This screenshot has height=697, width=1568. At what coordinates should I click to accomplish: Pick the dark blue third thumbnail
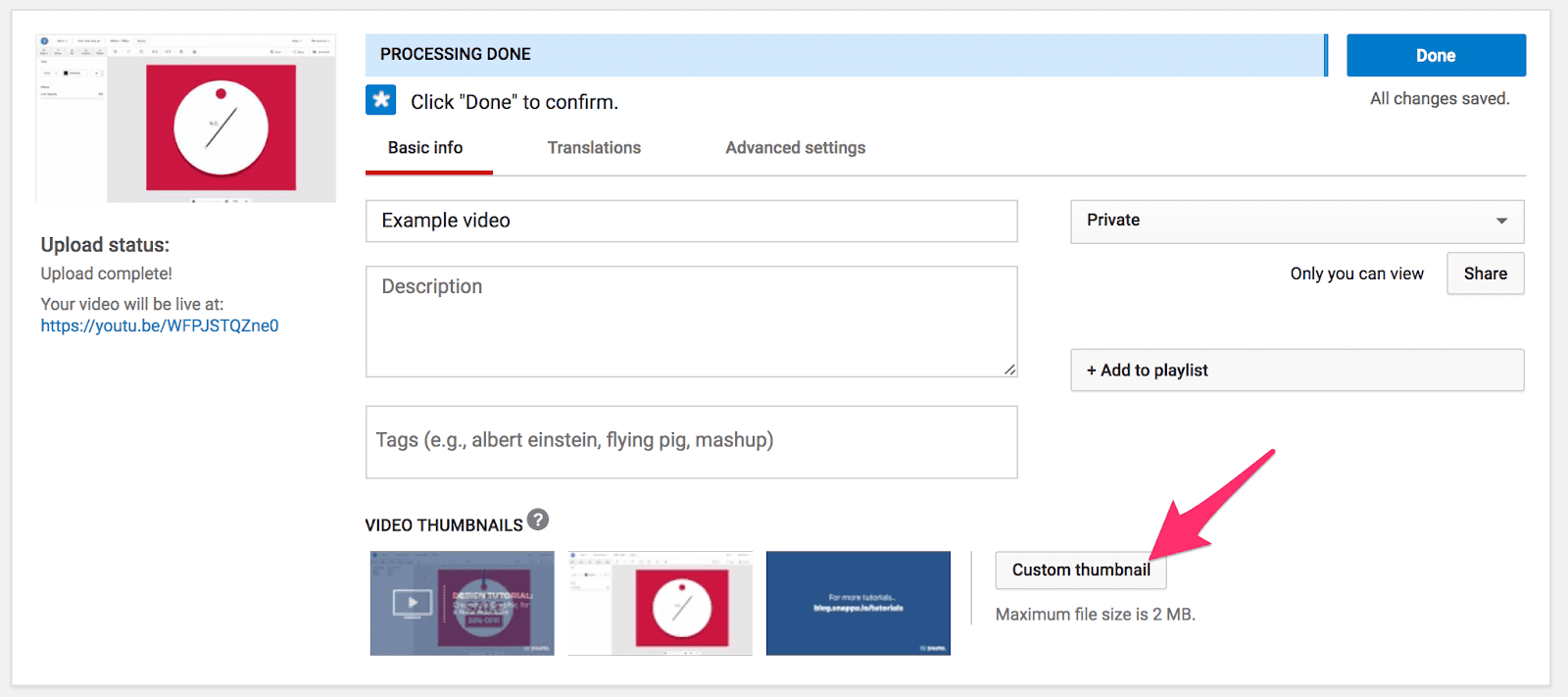pyautogui.click(x=857, y=603)
